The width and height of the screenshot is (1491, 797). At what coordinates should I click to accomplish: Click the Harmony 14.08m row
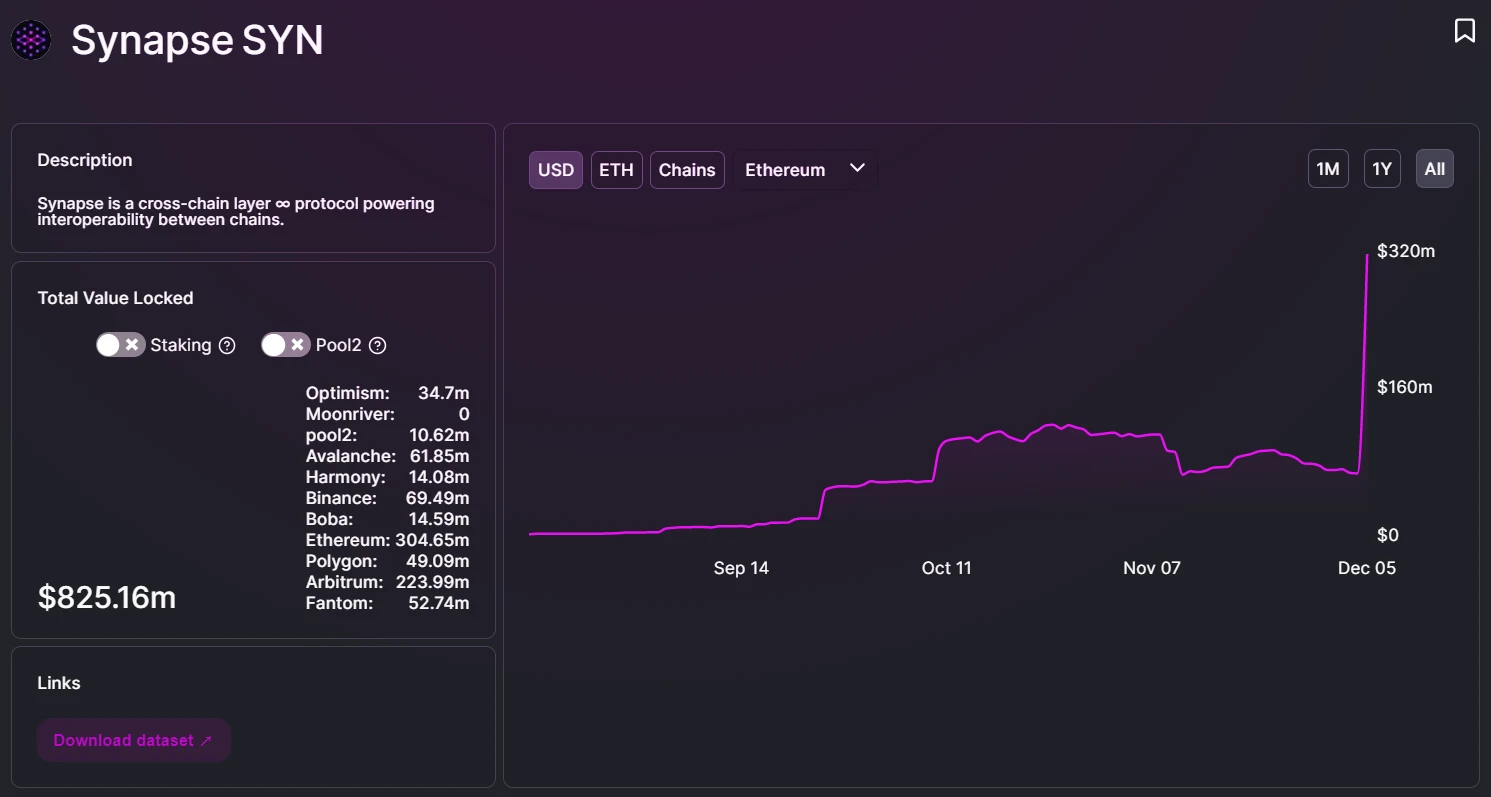(388, 477)
